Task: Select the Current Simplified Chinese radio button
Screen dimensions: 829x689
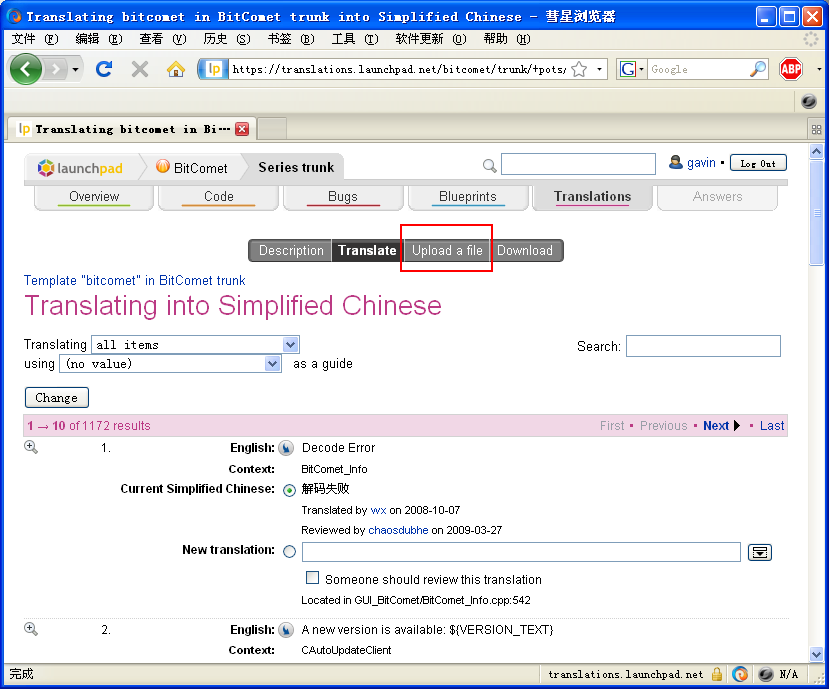Action: 290,490
